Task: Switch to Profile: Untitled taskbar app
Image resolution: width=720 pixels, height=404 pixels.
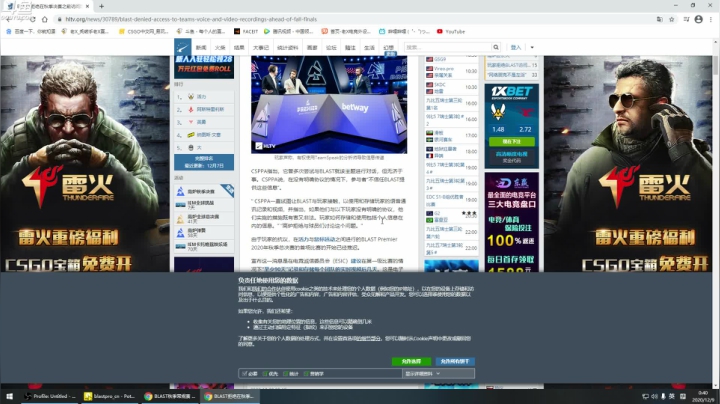Action: pyautogui.click(x=50, y=396)
